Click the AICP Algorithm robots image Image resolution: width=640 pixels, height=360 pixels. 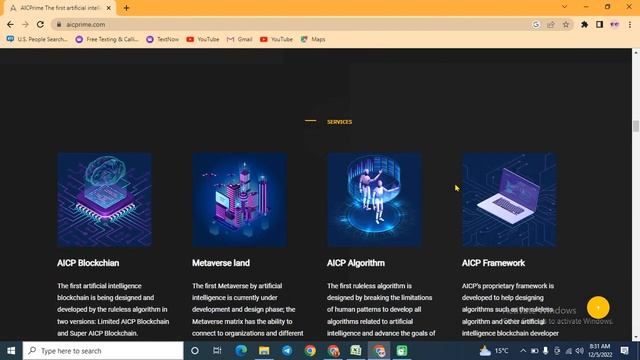click(374, 200)
